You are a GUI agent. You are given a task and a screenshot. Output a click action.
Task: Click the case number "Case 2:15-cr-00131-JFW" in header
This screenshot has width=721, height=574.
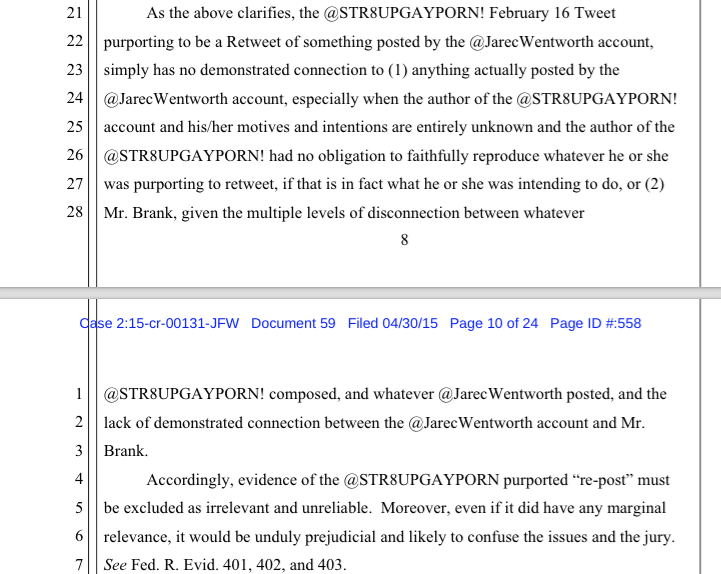pos(159,323)
